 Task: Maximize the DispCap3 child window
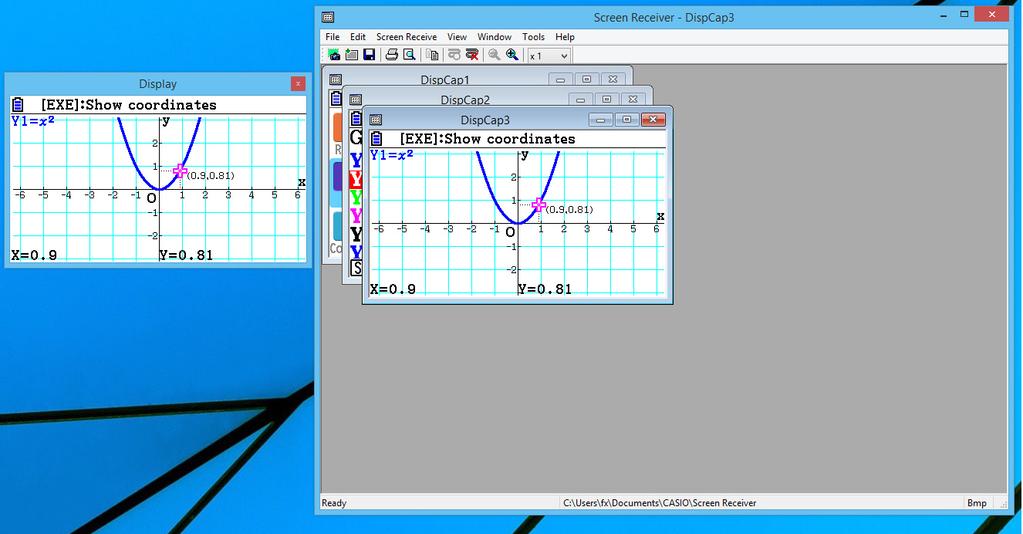point(626,119)
